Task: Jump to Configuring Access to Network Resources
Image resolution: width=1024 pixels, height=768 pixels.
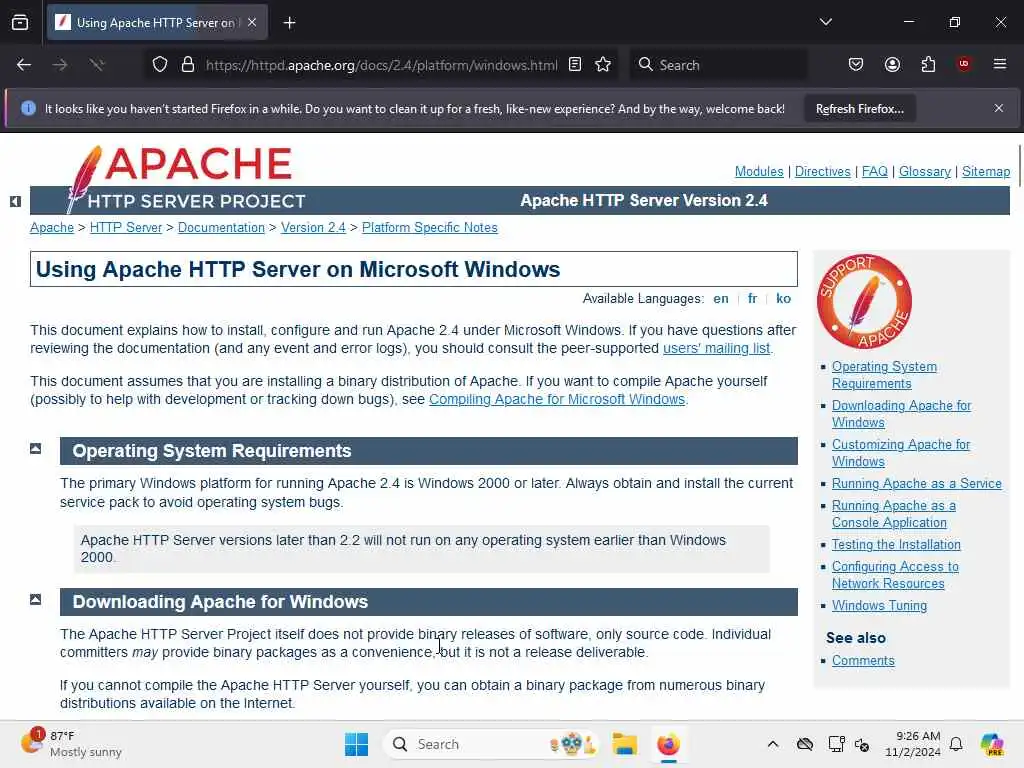Action: tap(895, 575)
